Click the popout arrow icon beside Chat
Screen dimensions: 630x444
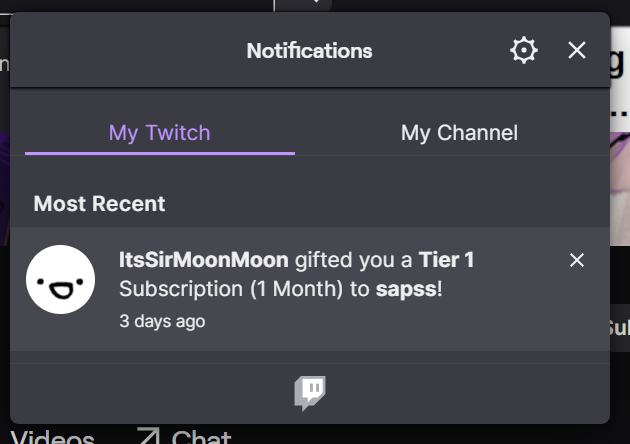pyautogui.click(x=149, y=437)
